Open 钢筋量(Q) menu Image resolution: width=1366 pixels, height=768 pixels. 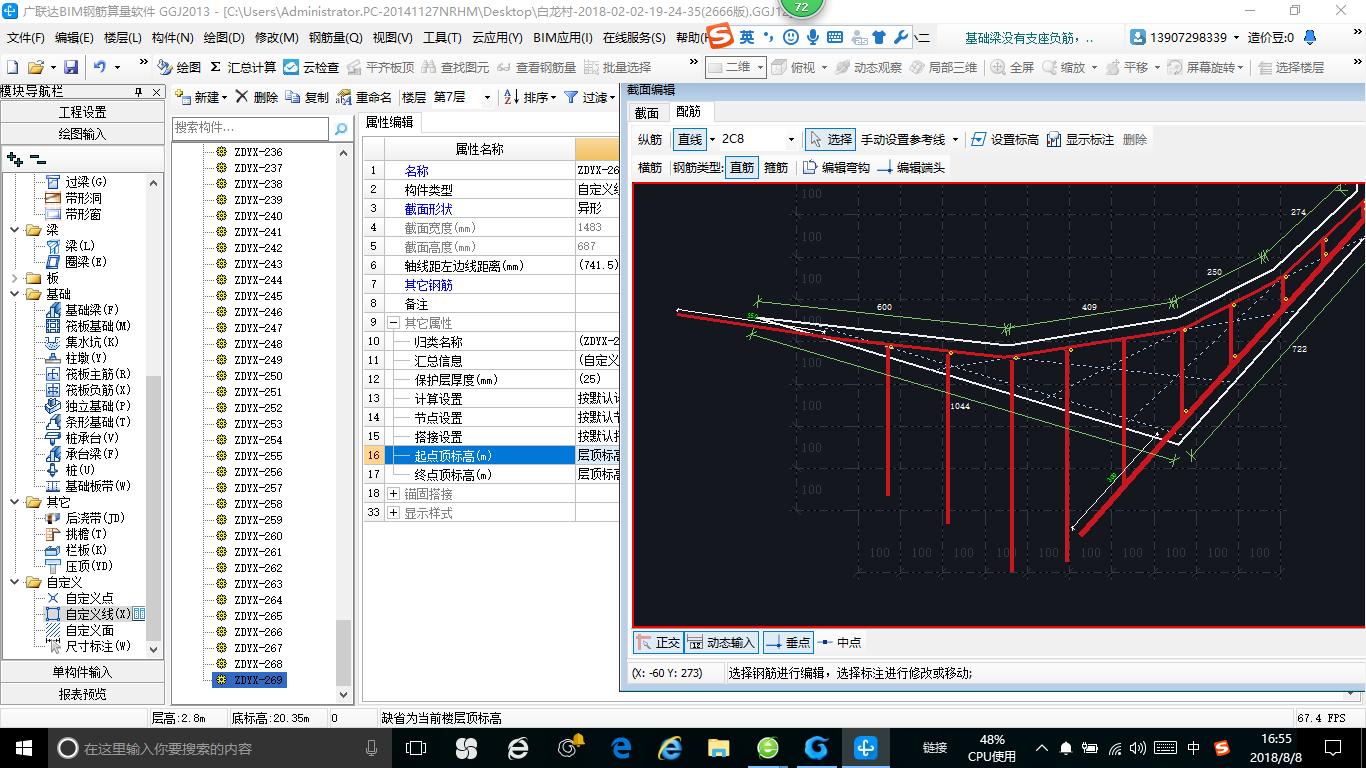pos(335,38)
